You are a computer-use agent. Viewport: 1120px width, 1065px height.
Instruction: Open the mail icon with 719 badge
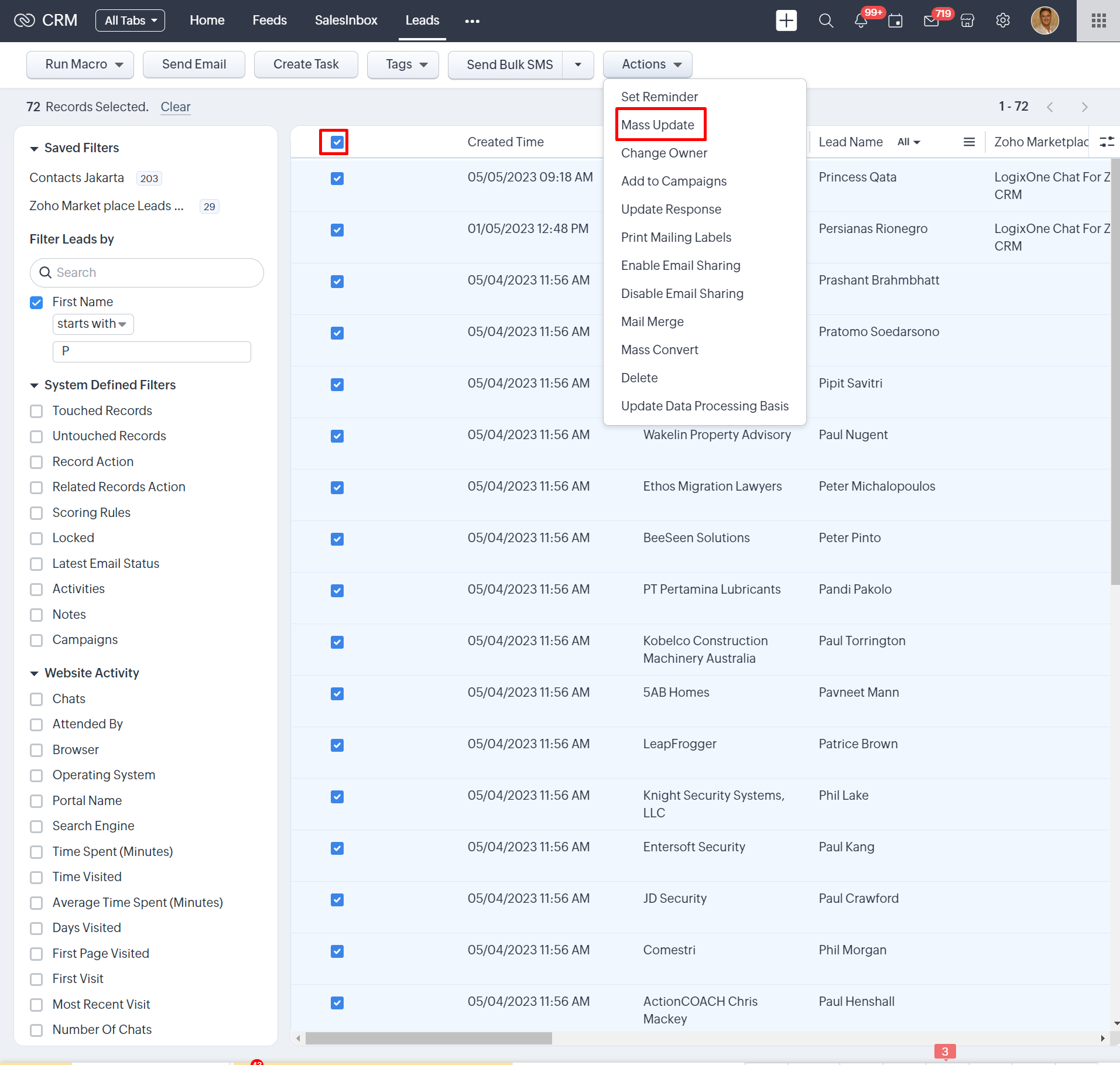[x=931, y=21]
